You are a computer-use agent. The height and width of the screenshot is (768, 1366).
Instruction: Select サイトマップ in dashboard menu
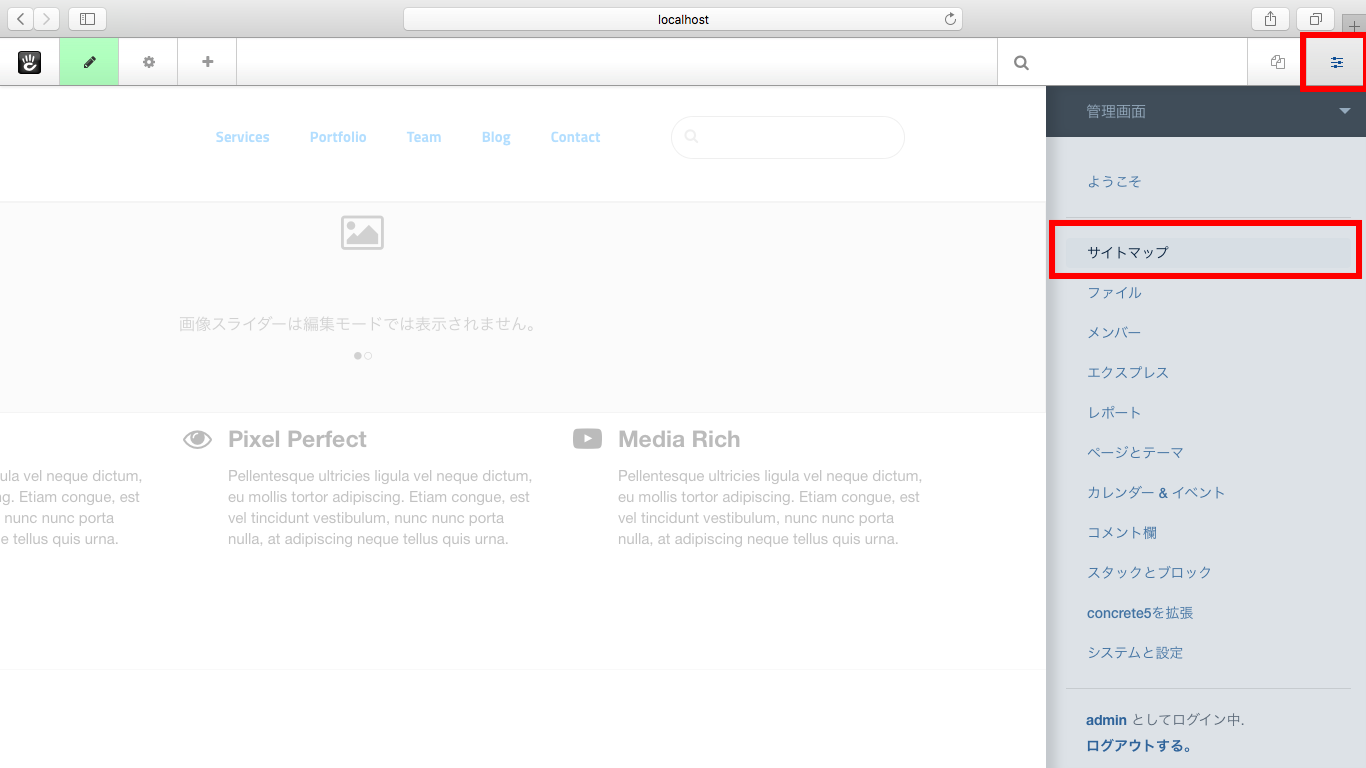pos(1206,252)
